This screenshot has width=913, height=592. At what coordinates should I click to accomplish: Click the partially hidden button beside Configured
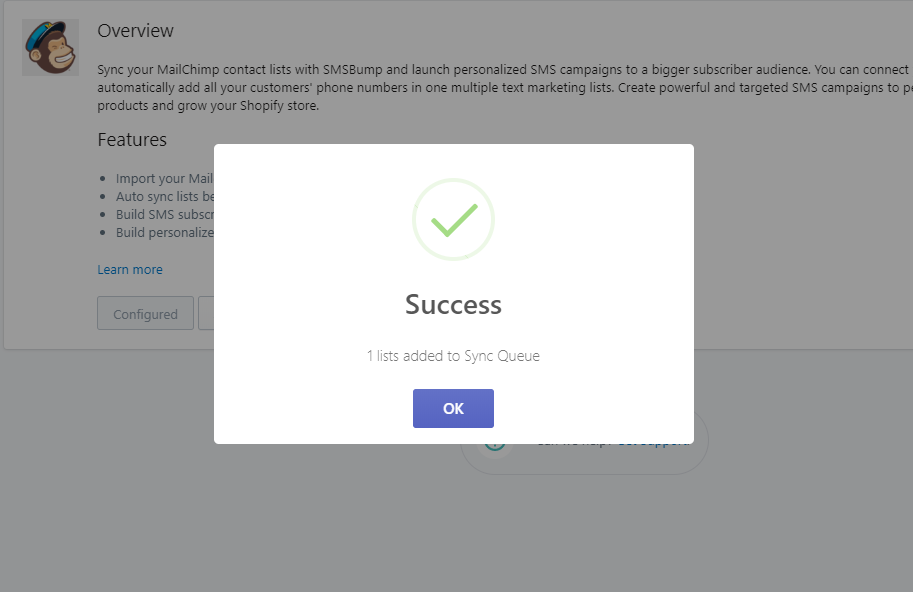tap(206, 313)
